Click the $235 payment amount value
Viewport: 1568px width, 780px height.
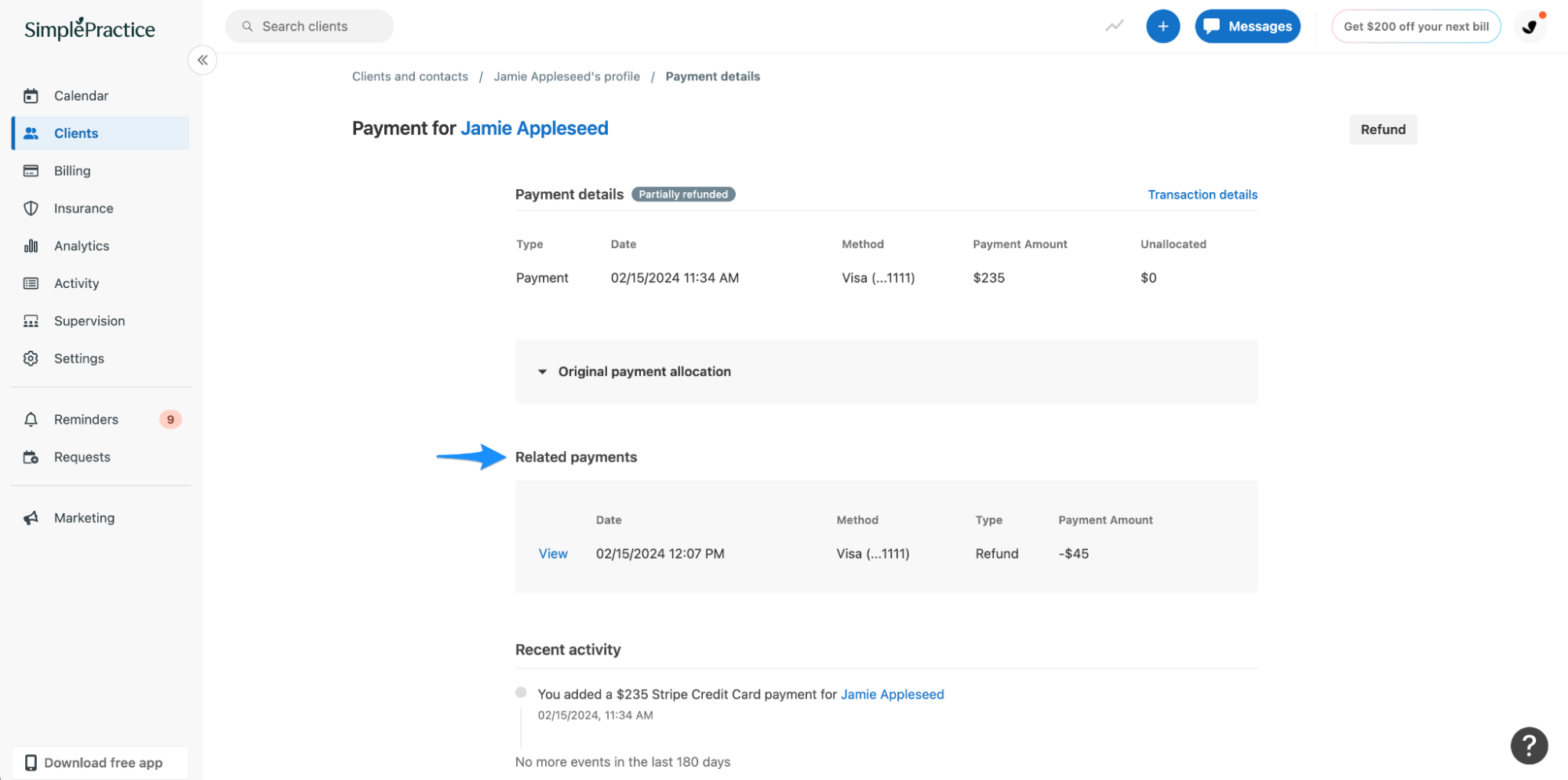pyautogui.click(x=988, y=278)
